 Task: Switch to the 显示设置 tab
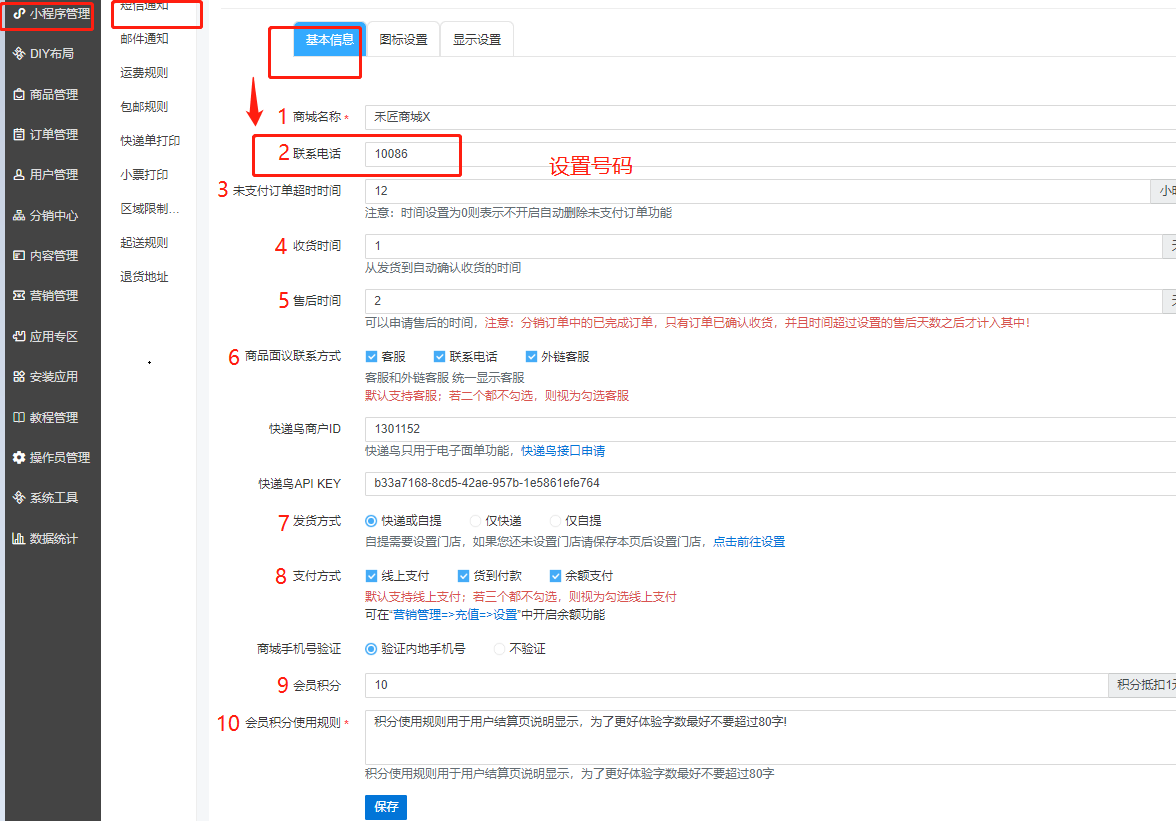click(x=477, y=40)
